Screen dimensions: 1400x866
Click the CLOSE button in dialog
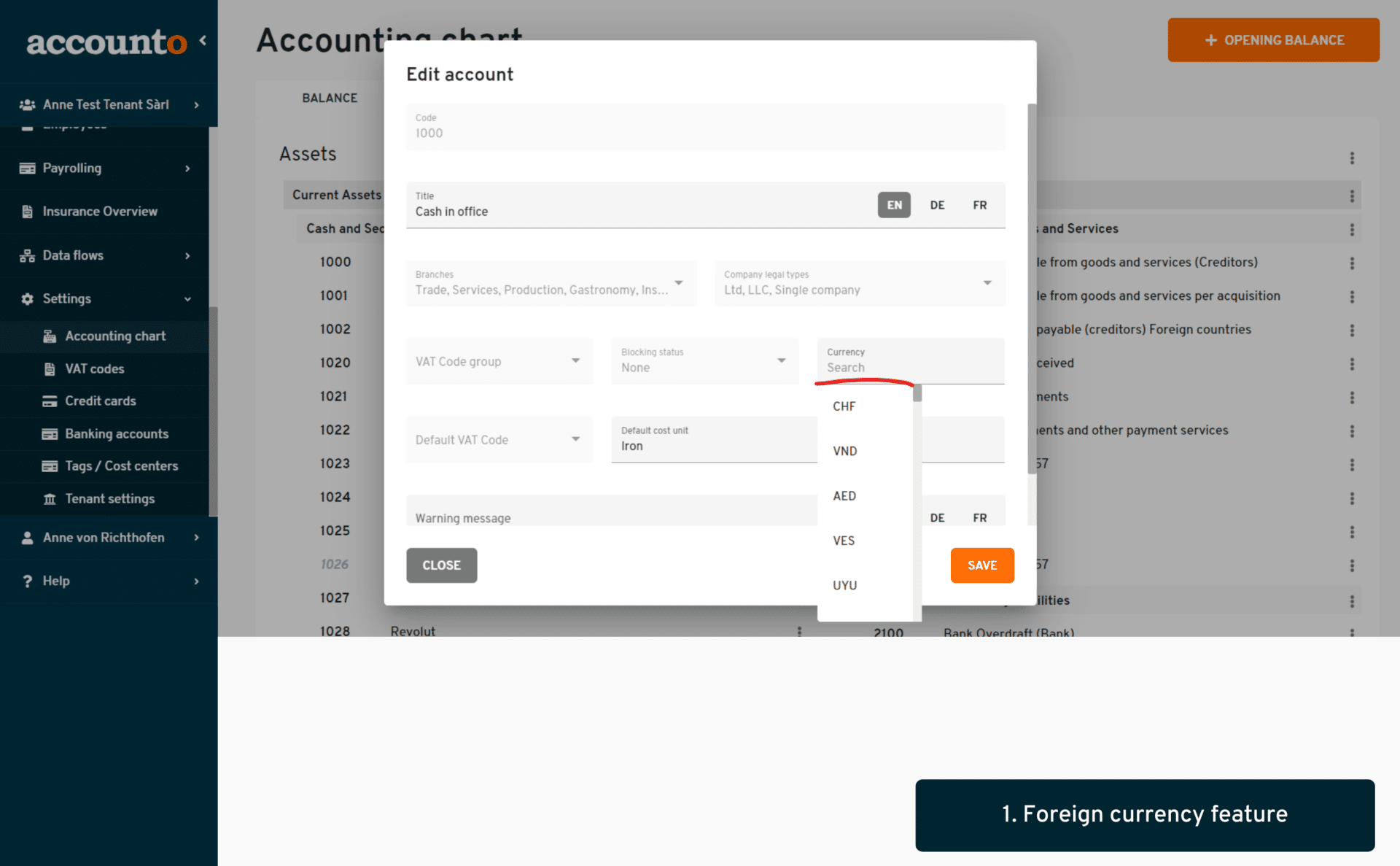coord(441,565)
